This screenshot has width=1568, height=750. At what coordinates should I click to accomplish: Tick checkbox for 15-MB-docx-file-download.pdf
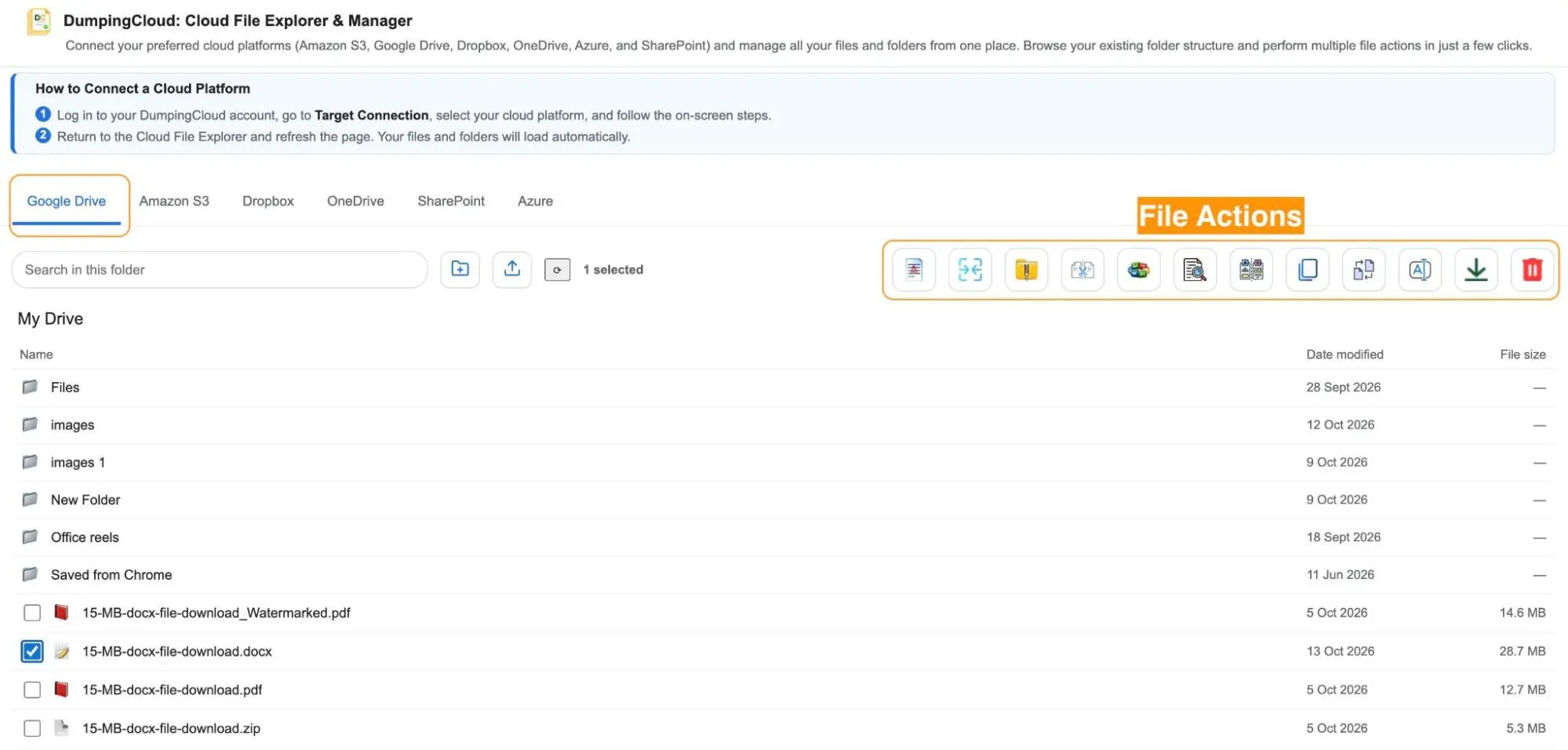[32, 690]
